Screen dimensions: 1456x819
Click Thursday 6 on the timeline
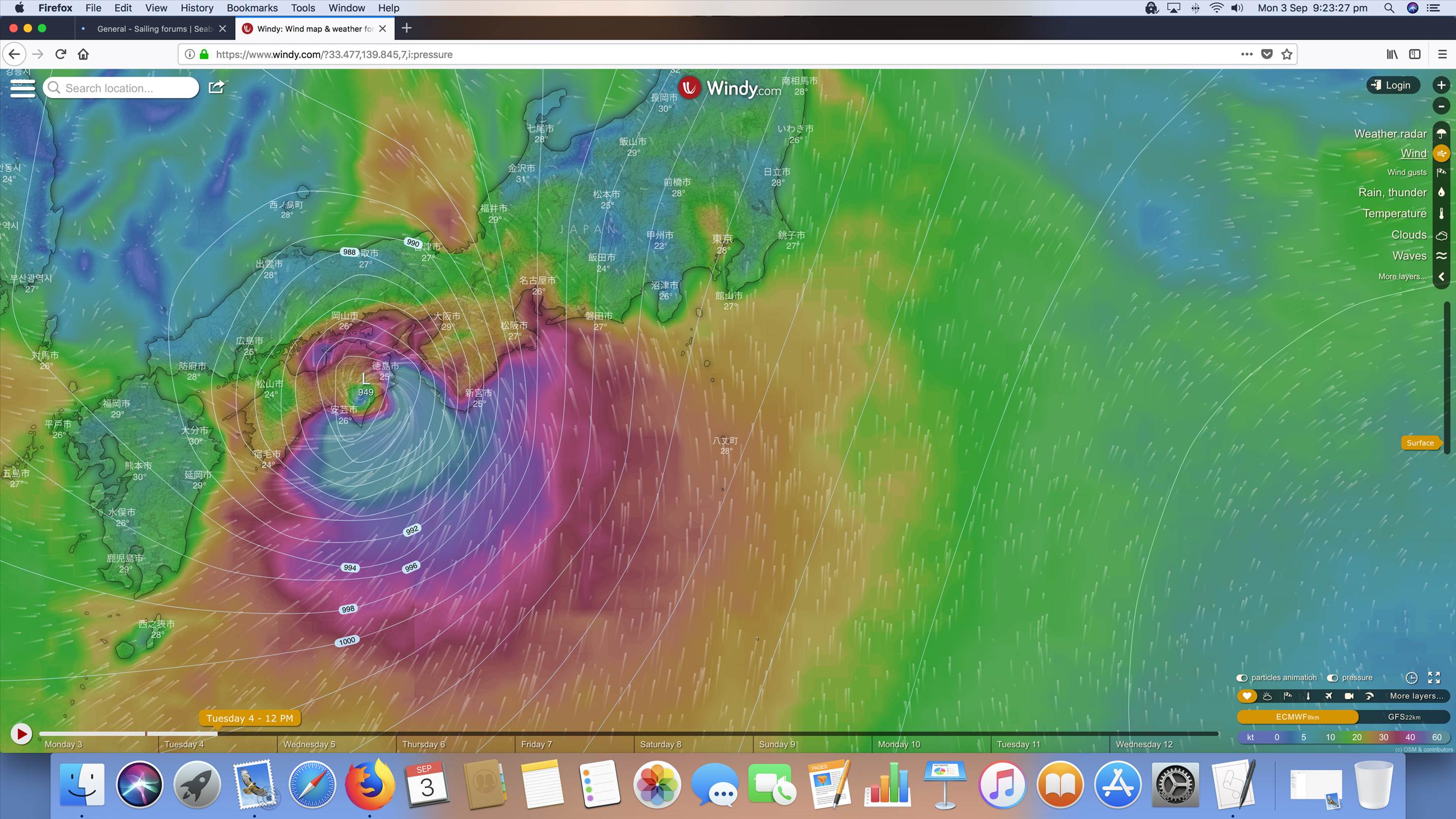point(423,744)
